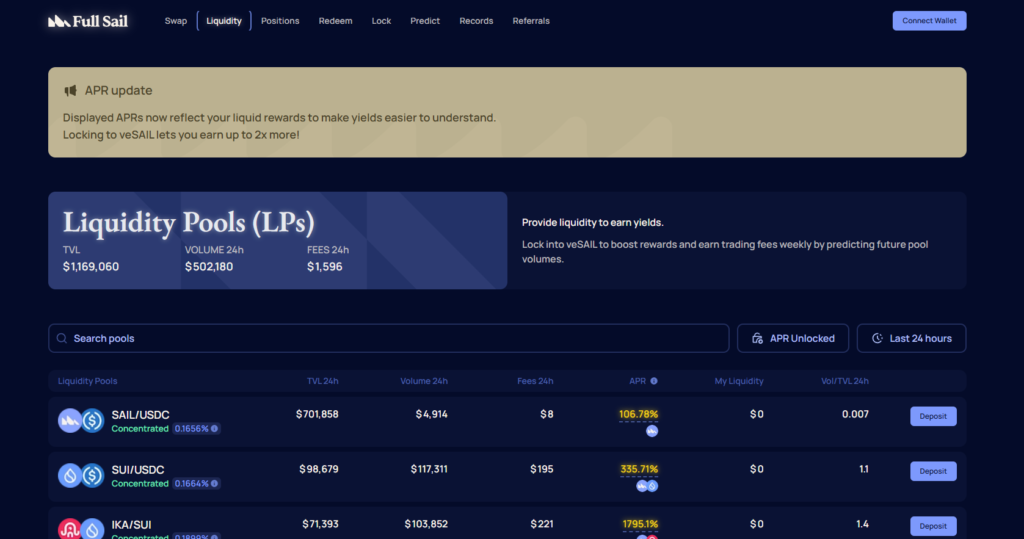Screen dimensions: 1024x539
Task: Sort the pools by Volume 24h column
Action: 424,381
